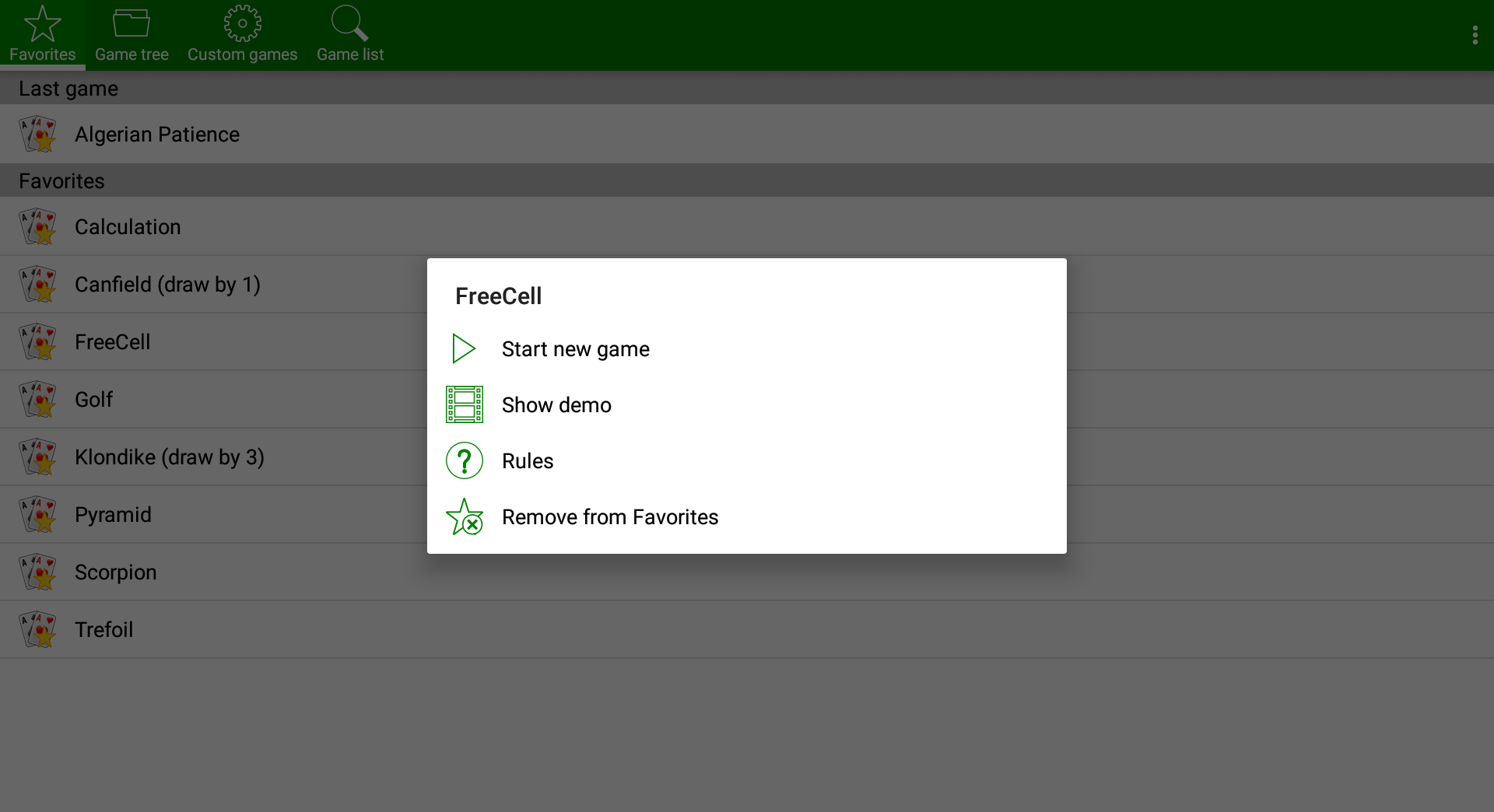Select Remove from Favorites option
1494x812 pixels.
[609, 517]
